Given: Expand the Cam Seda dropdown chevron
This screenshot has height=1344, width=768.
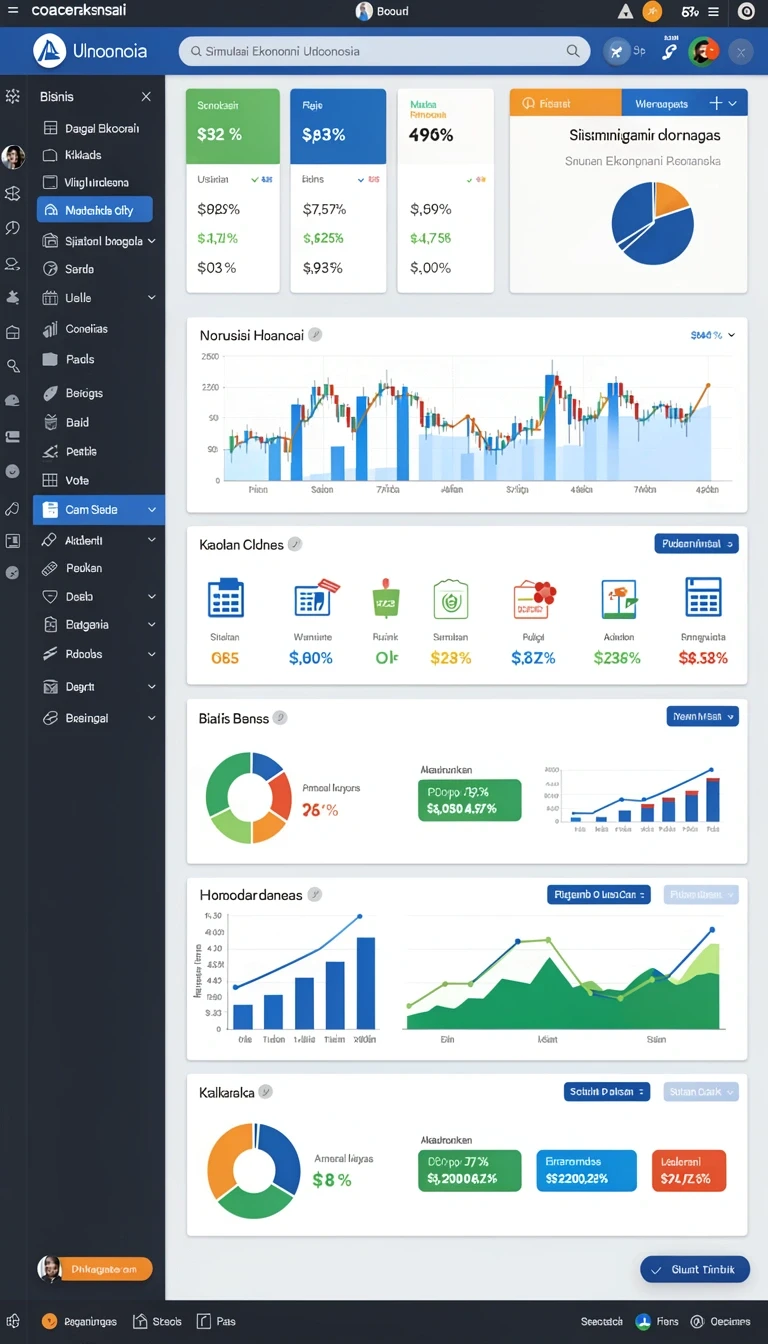Looking at the screenshot, I should point(152,510).
